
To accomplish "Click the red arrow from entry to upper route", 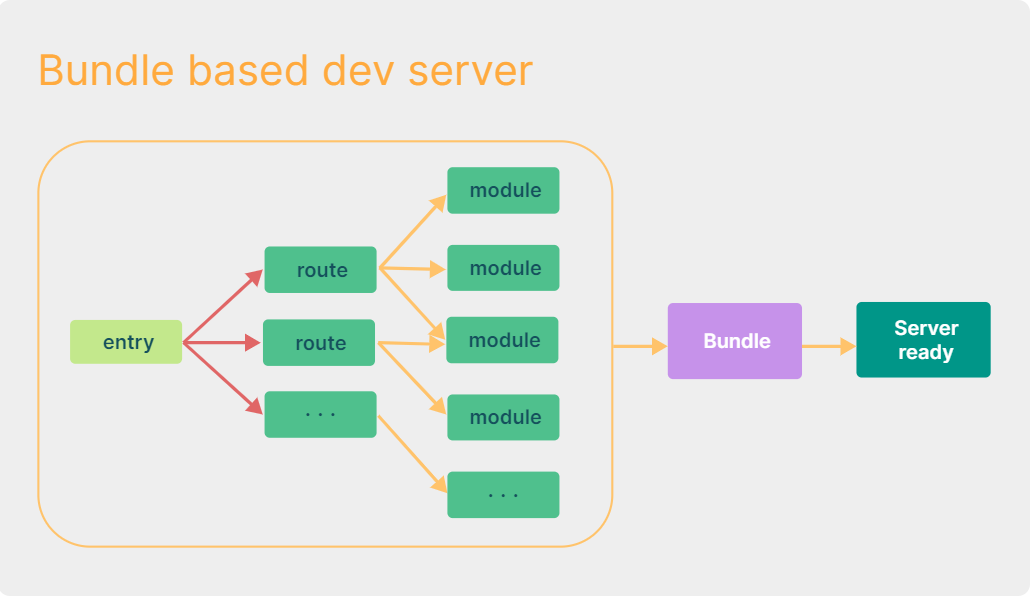I will [x=224, y=306].
